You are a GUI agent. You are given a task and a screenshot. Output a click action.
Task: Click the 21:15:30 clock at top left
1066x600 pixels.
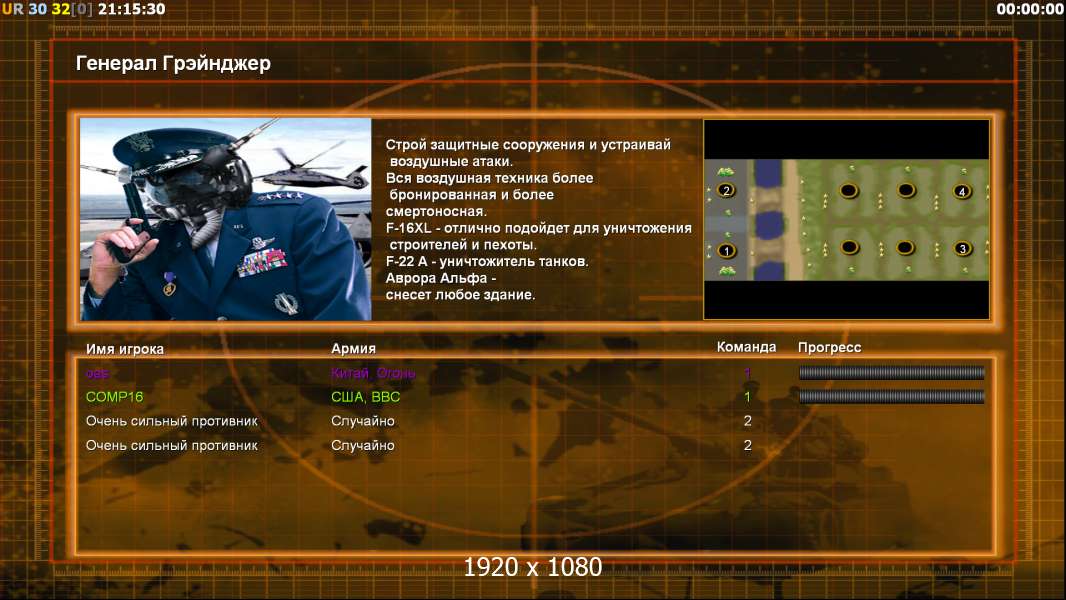[132, 9]
